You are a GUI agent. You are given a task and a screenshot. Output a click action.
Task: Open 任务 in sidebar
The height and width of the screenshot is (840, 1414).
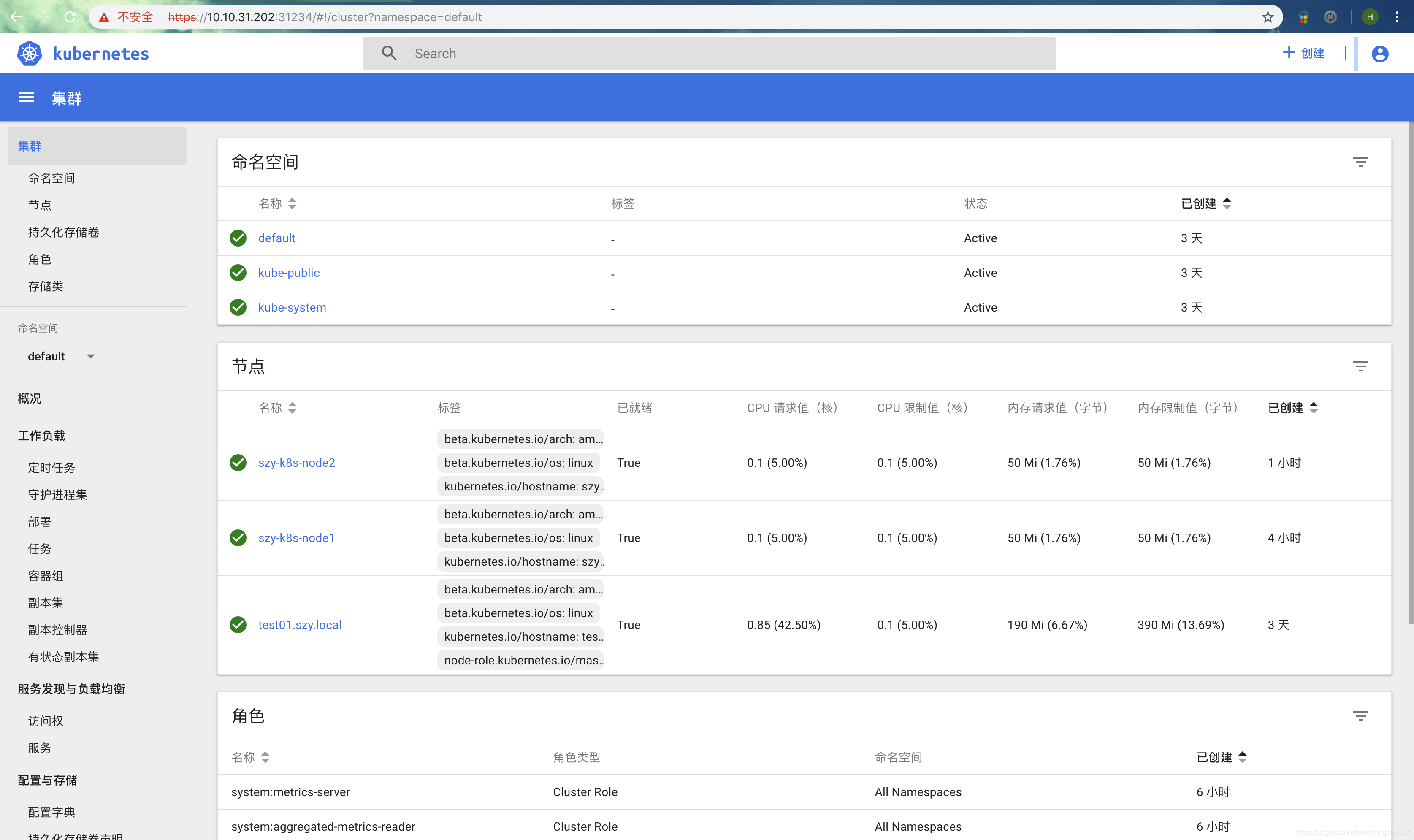point(40,549)
